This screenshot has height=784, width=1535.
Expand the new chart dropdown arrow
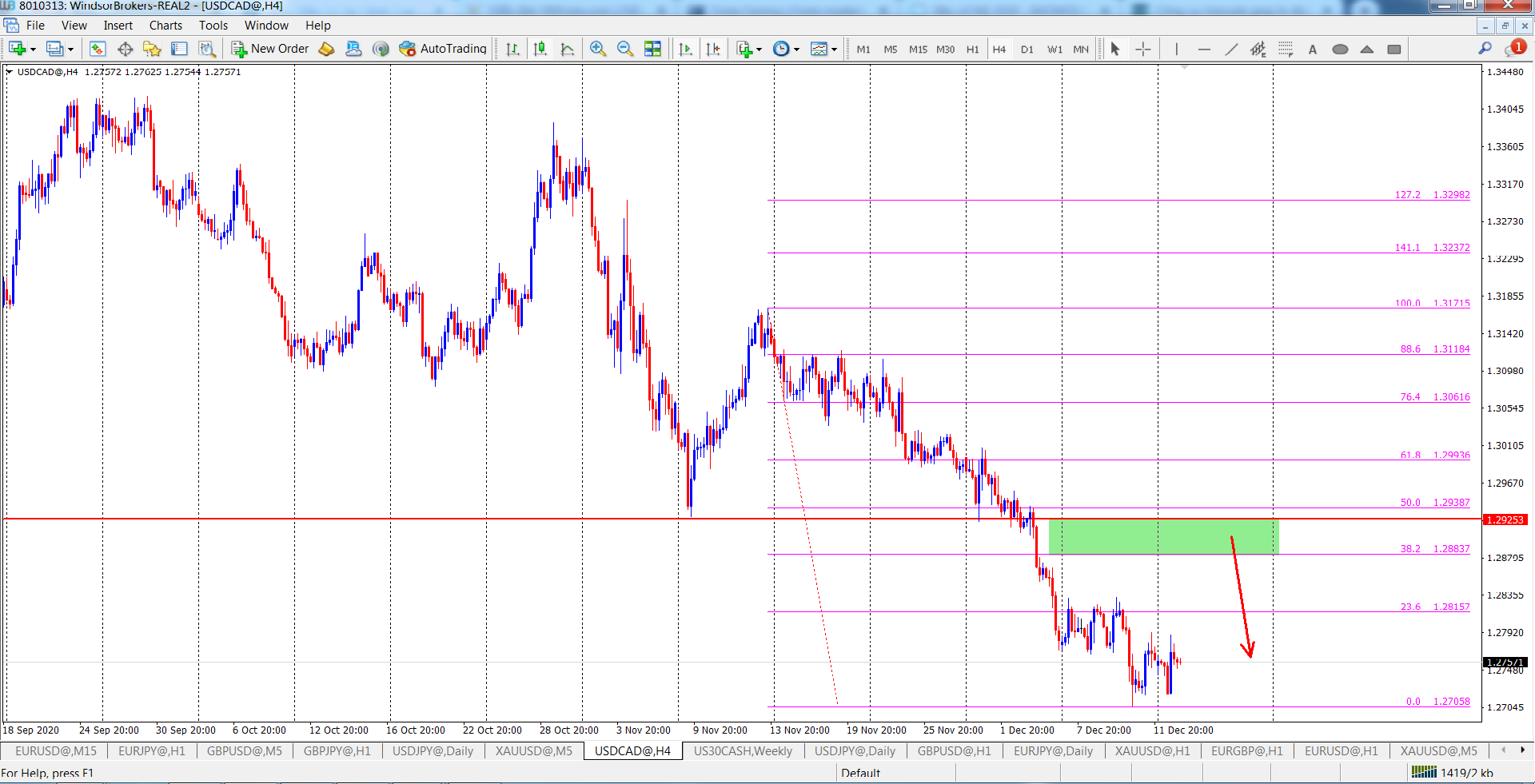click(33, 50)
